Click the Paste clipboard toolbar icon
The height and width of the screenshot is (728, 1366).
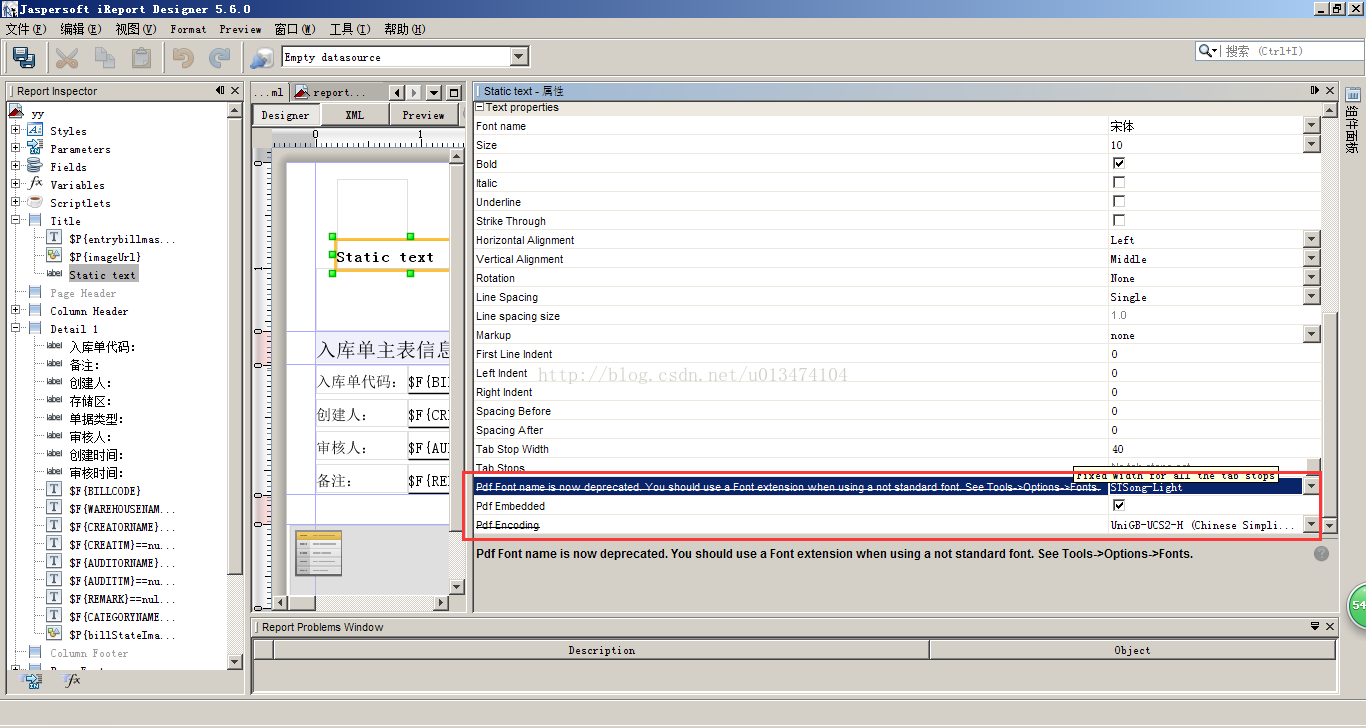coord(142,57)
